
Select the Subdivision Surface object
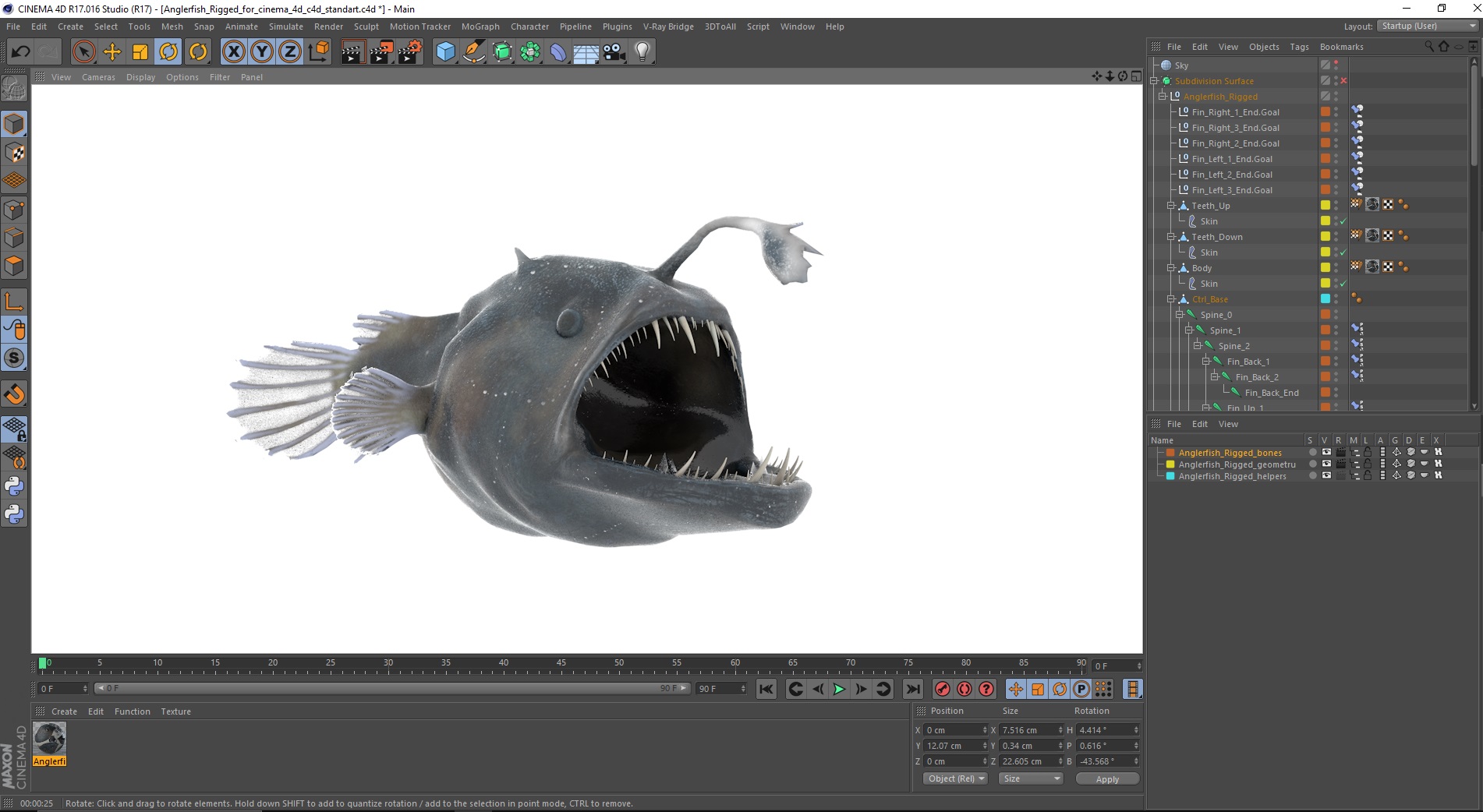(1214, 81)
